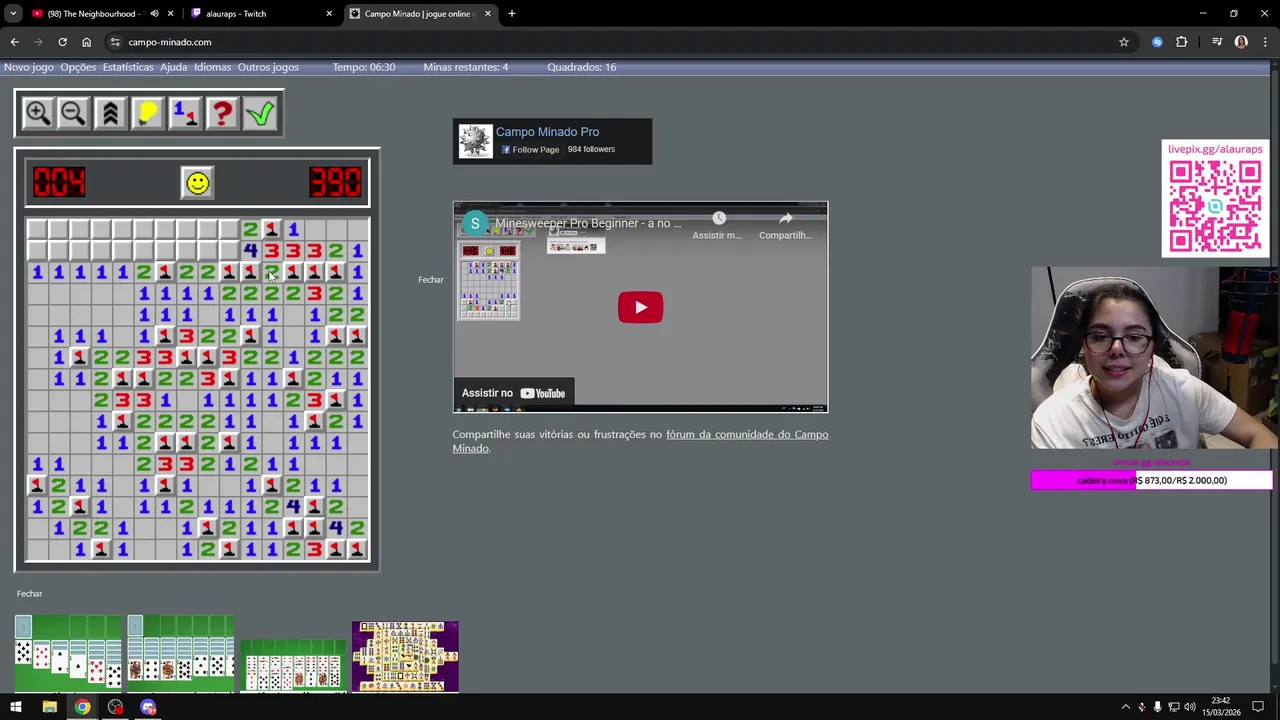The width and height of the screenshot is (1280, 720).
Task: Open the Chrome three-dot menu
Action: click(1265, 42)
